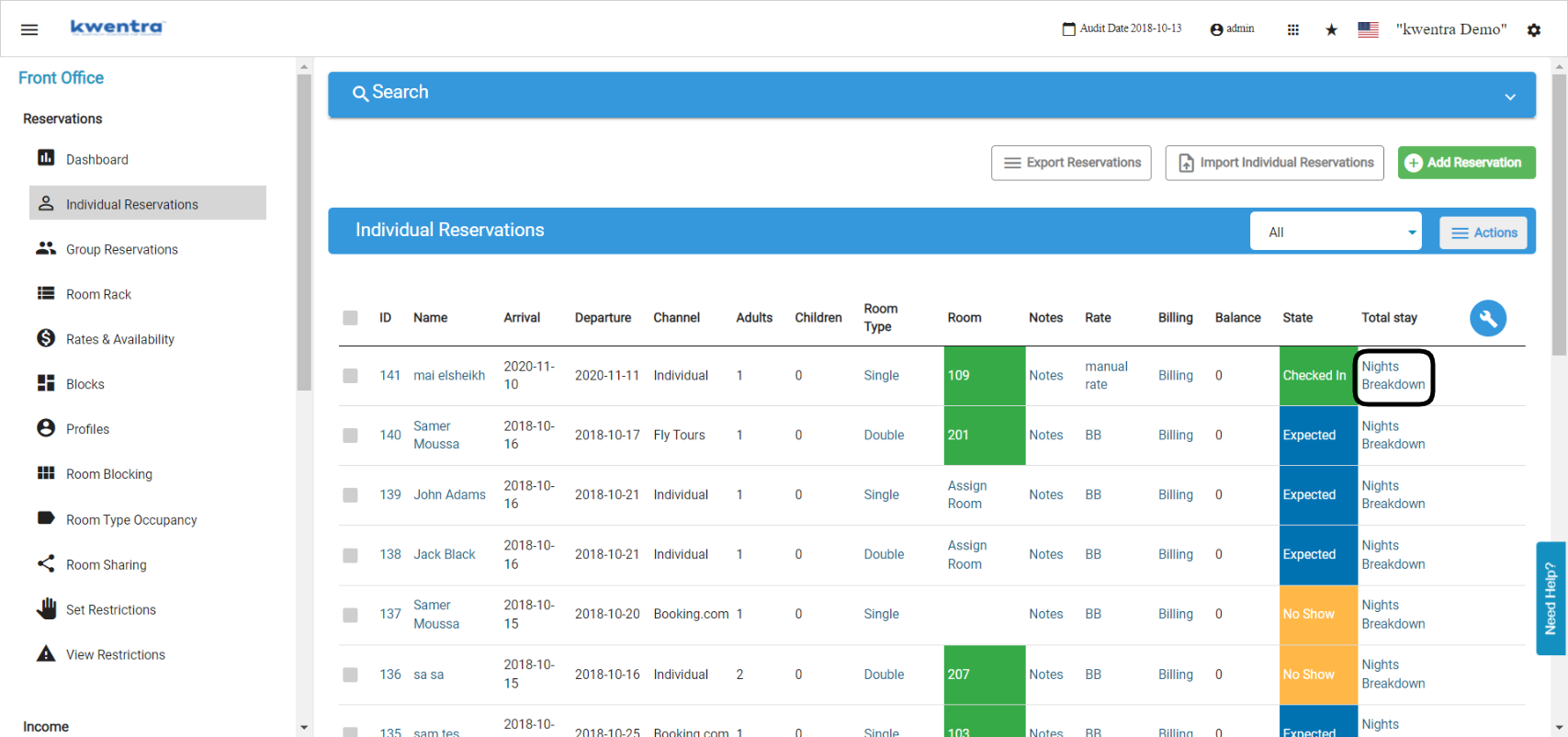Click the Room Rack list icon
This screenshot has width=1568, height=737.
point(46,293)
